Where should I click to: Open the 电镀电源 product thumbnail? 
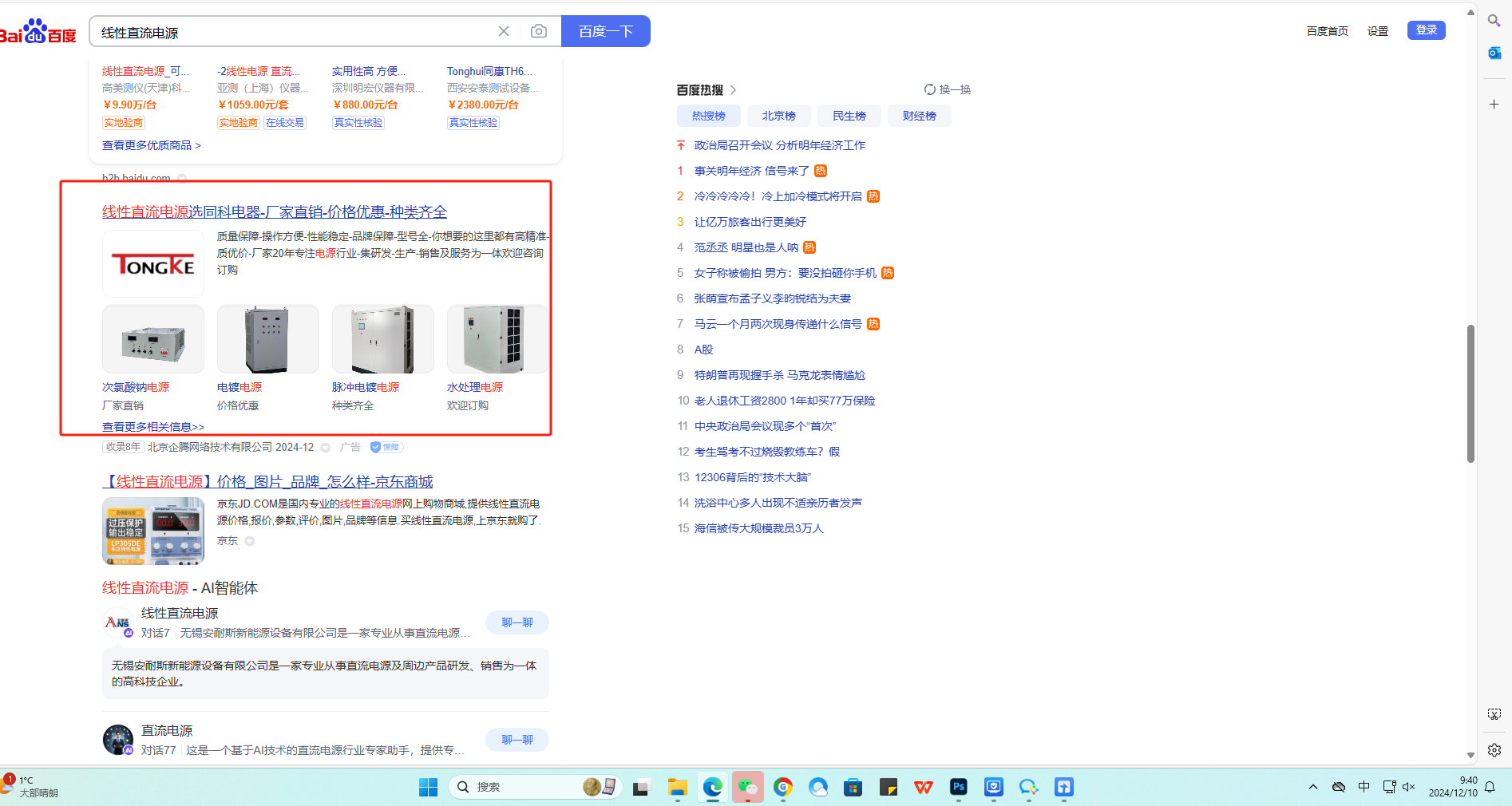tap(268, 339)
